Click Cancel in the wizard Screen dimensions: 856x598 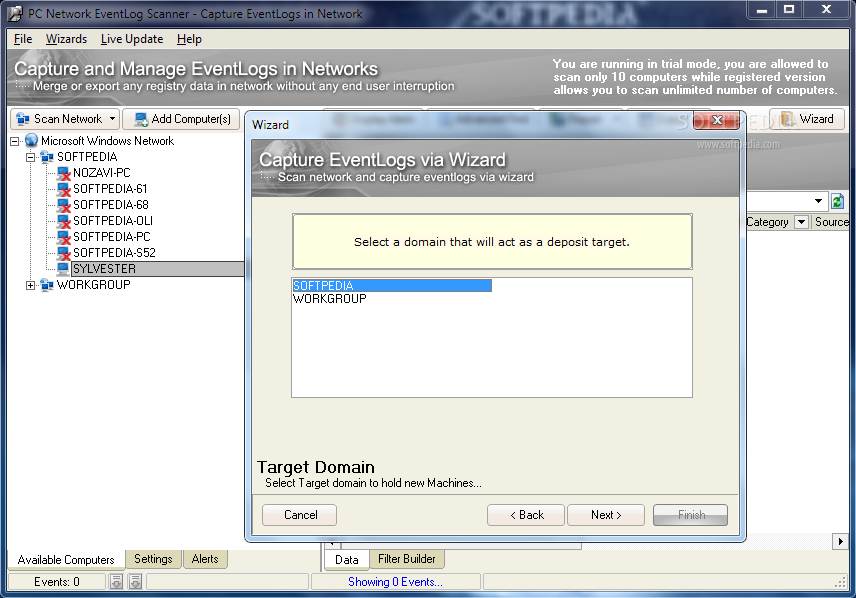300,515
